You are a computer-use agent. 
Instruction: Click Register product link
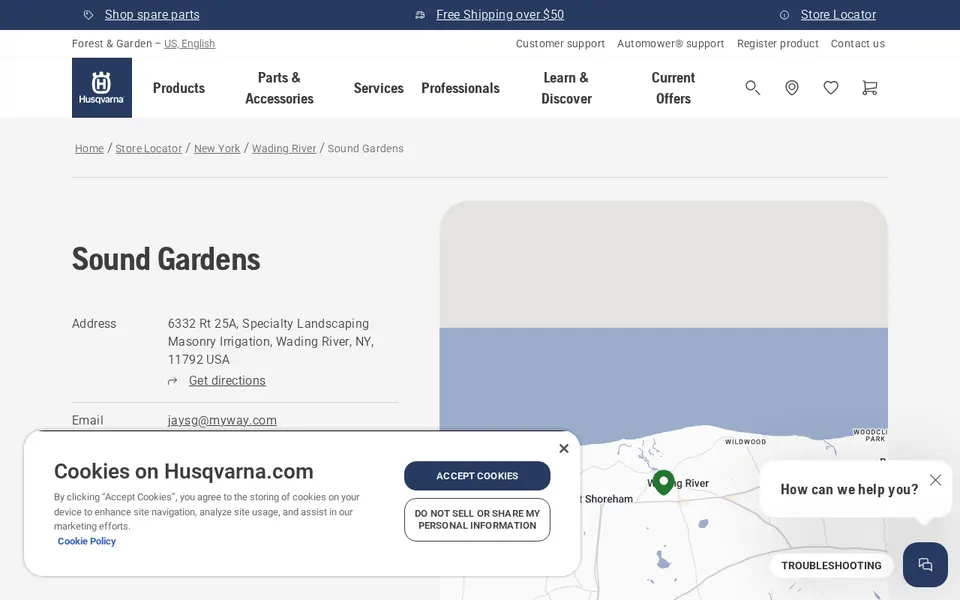(x=778, y=43)
